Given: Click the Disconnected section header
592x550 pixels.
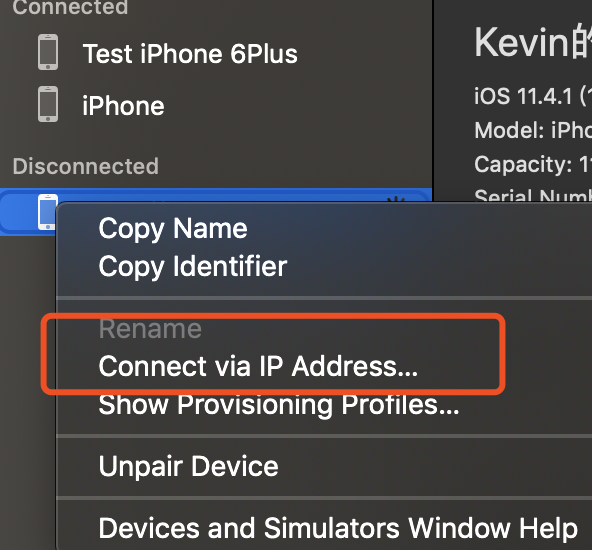Looking at the screenshot, I should (86, 166).
